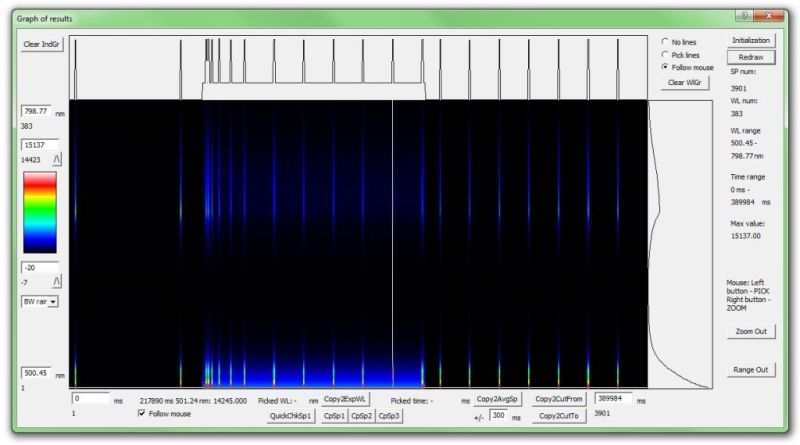
Task: Click the Picked WL label
Action: click(277, 401)
